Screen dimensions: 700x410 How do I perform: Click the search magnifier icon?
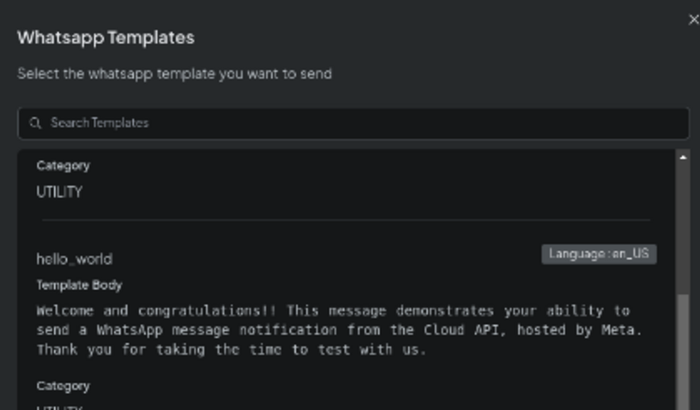pyautogui.click(x=36, y=123)
